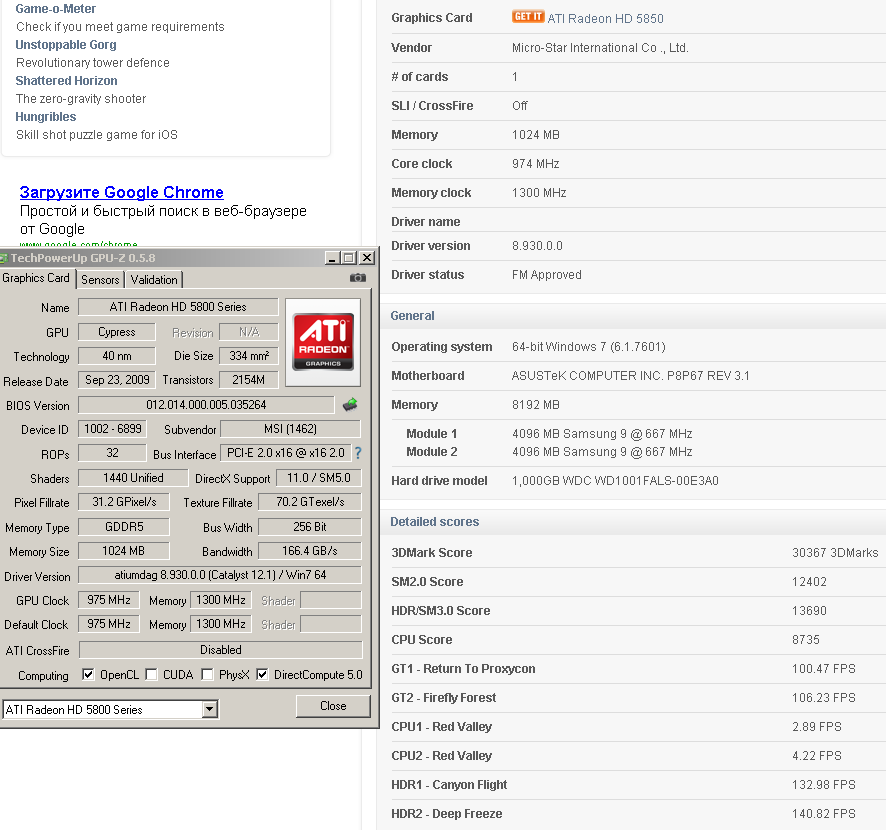
Task: Click the Module 2 Samsung memory value
Action: 602,452
